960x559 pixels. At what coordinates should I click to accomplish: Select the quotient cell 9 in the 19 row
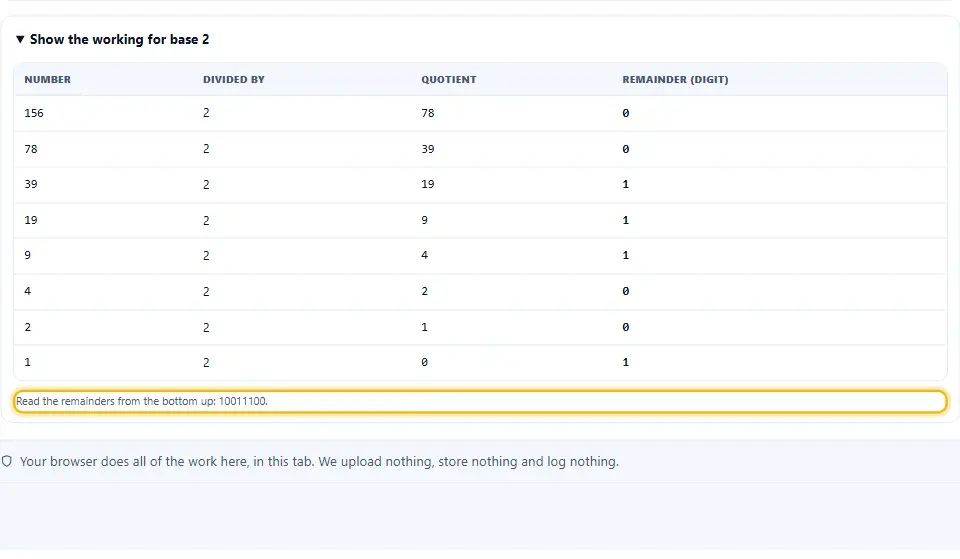[425, 220]
